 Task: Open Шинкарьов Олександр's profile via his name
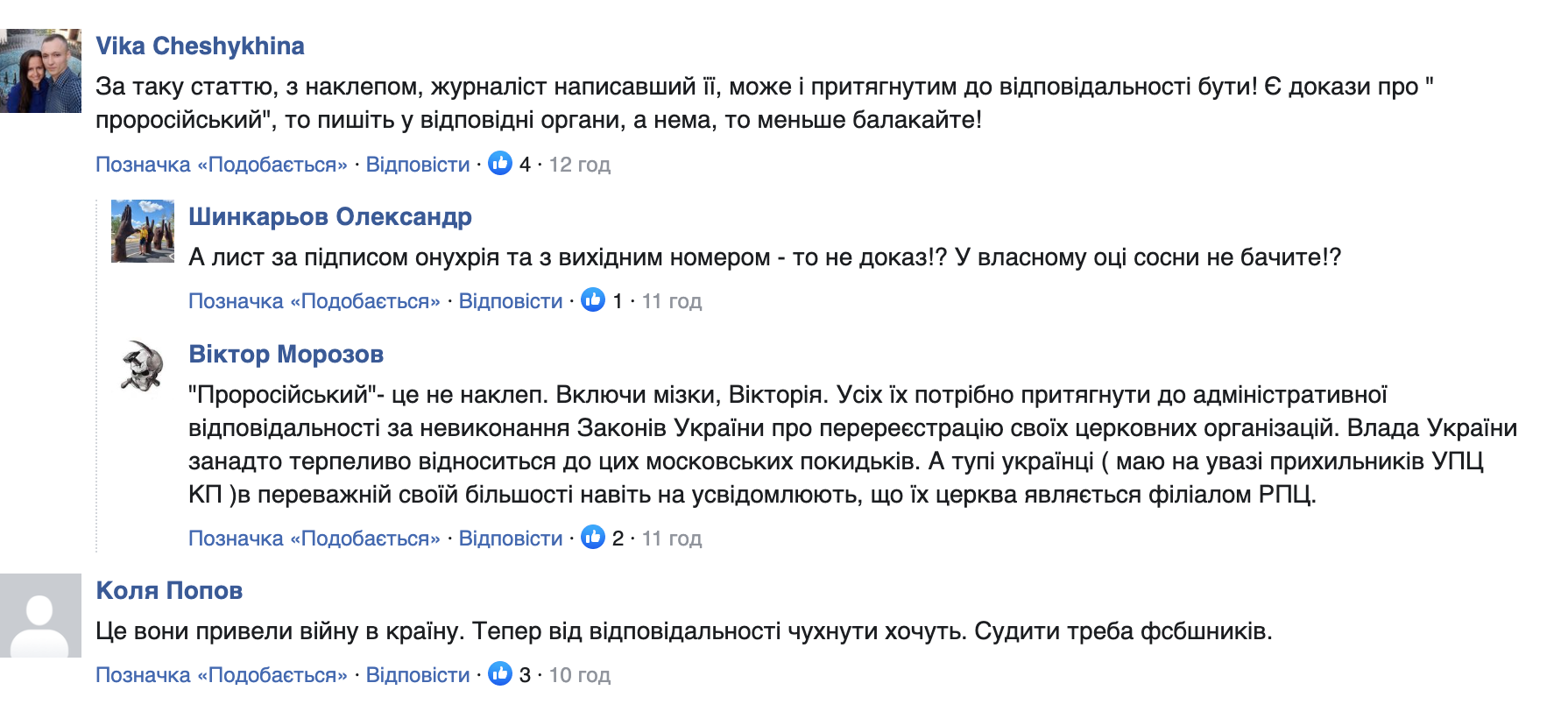click(x=329, y=216)
